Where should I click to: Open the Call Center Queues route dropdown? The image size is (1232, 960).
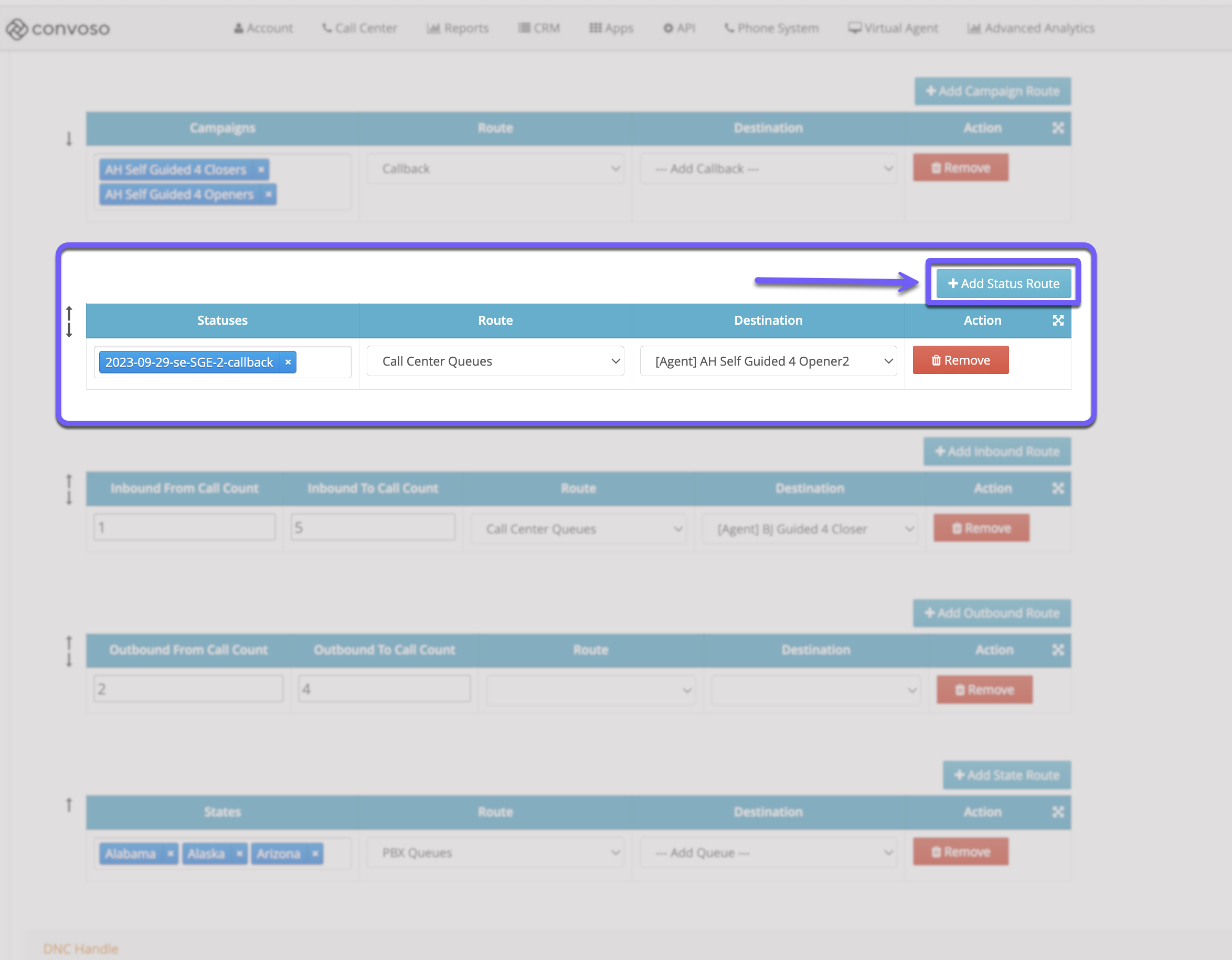[495, 361]
